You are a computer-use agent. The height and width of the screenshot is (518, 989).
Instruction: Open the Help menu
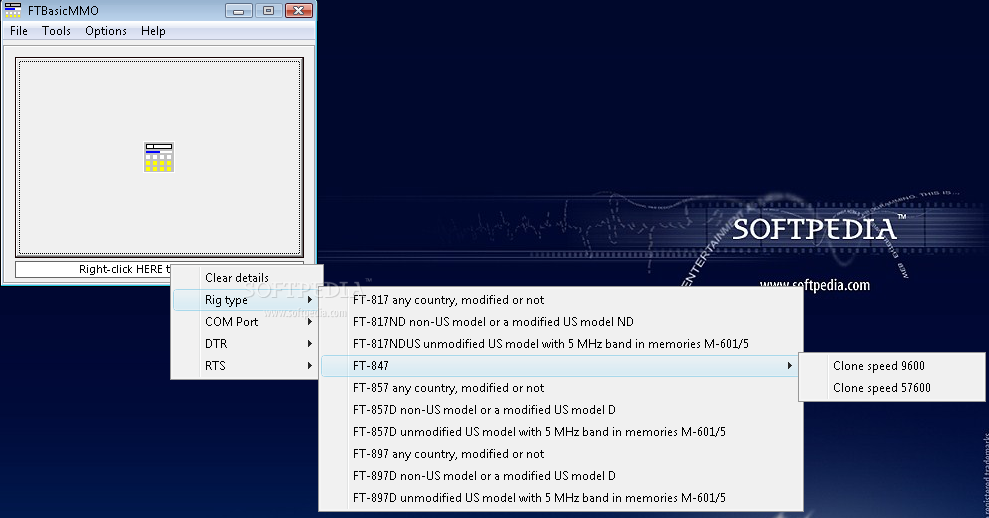coord(153,31)
